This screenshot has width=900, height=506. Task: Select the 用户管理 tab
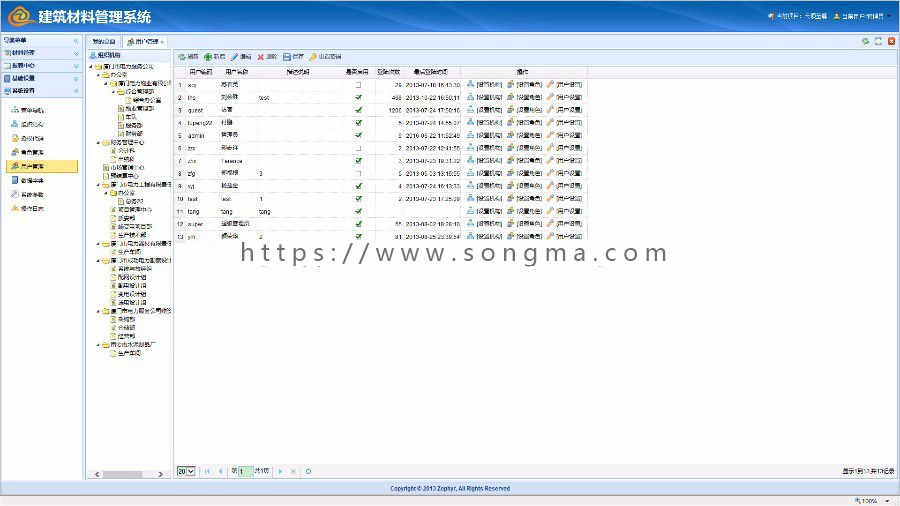click(x=143, y=41)
